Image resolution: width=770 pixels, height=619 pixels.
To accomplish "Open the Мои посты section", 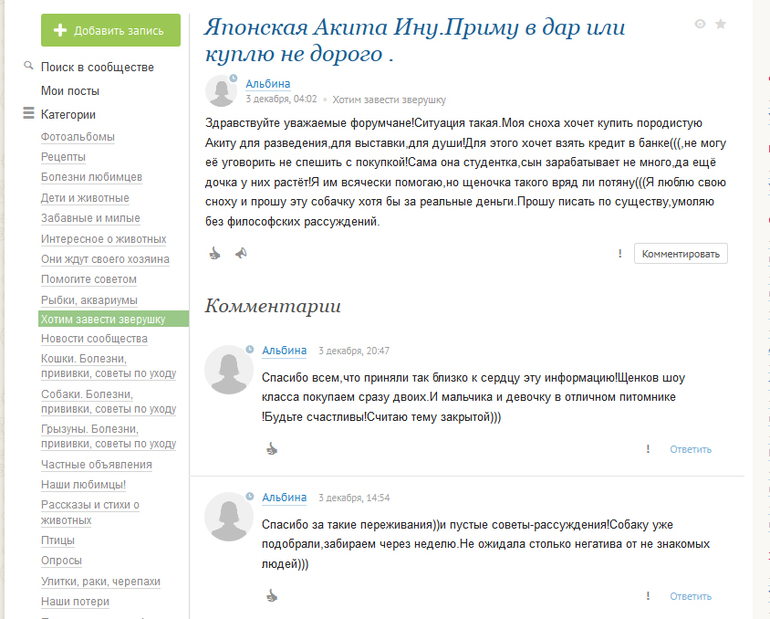I will (x=70, y=91).
